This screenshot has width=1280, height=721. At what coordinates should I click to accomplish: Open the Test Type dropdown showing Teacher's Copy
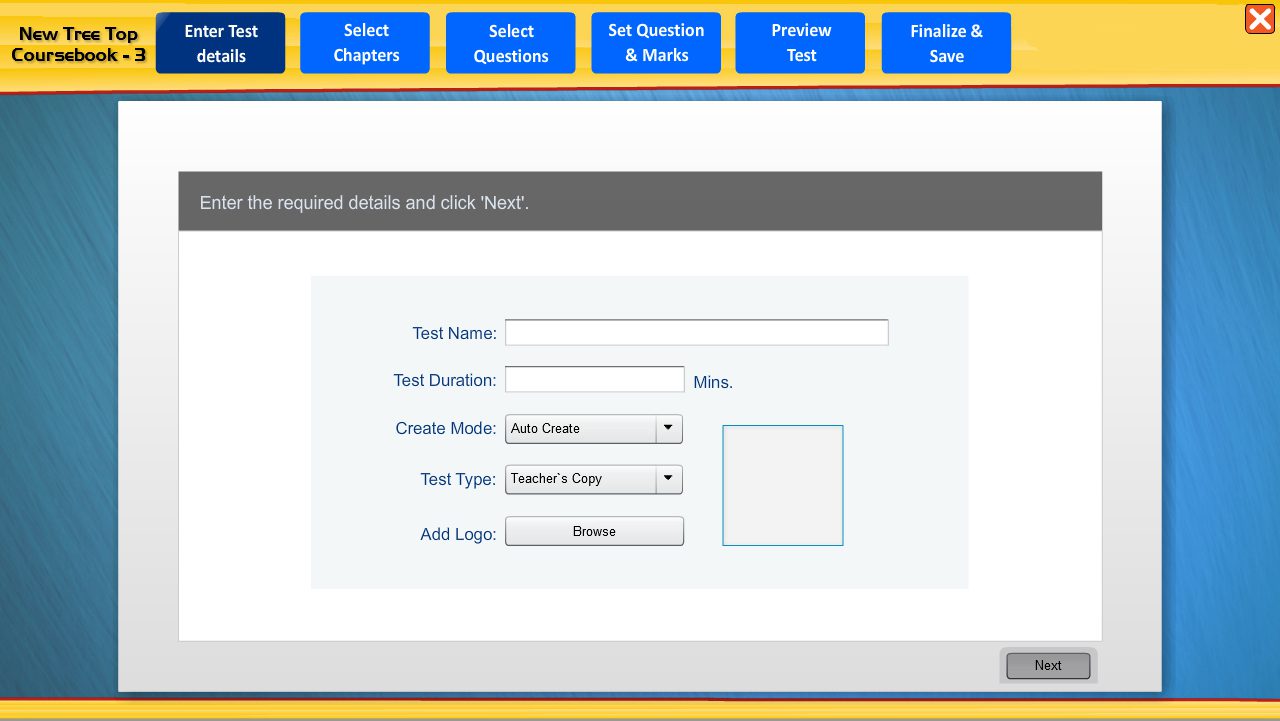580,480
